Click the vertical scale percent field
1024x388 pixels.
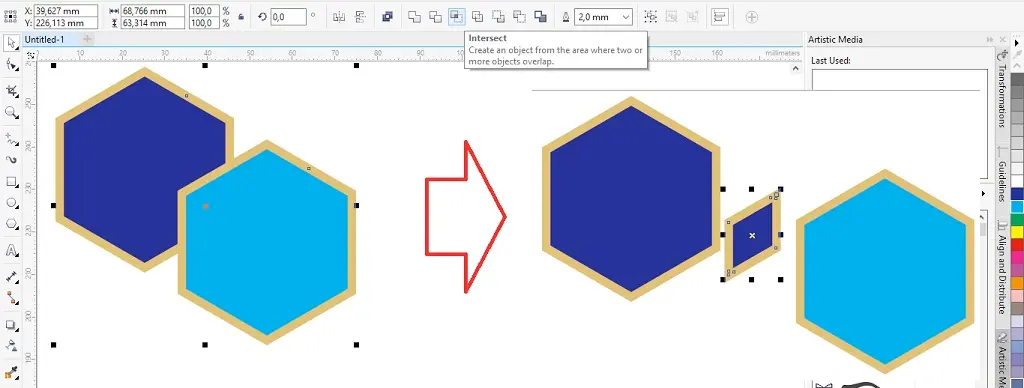(205, 24)
